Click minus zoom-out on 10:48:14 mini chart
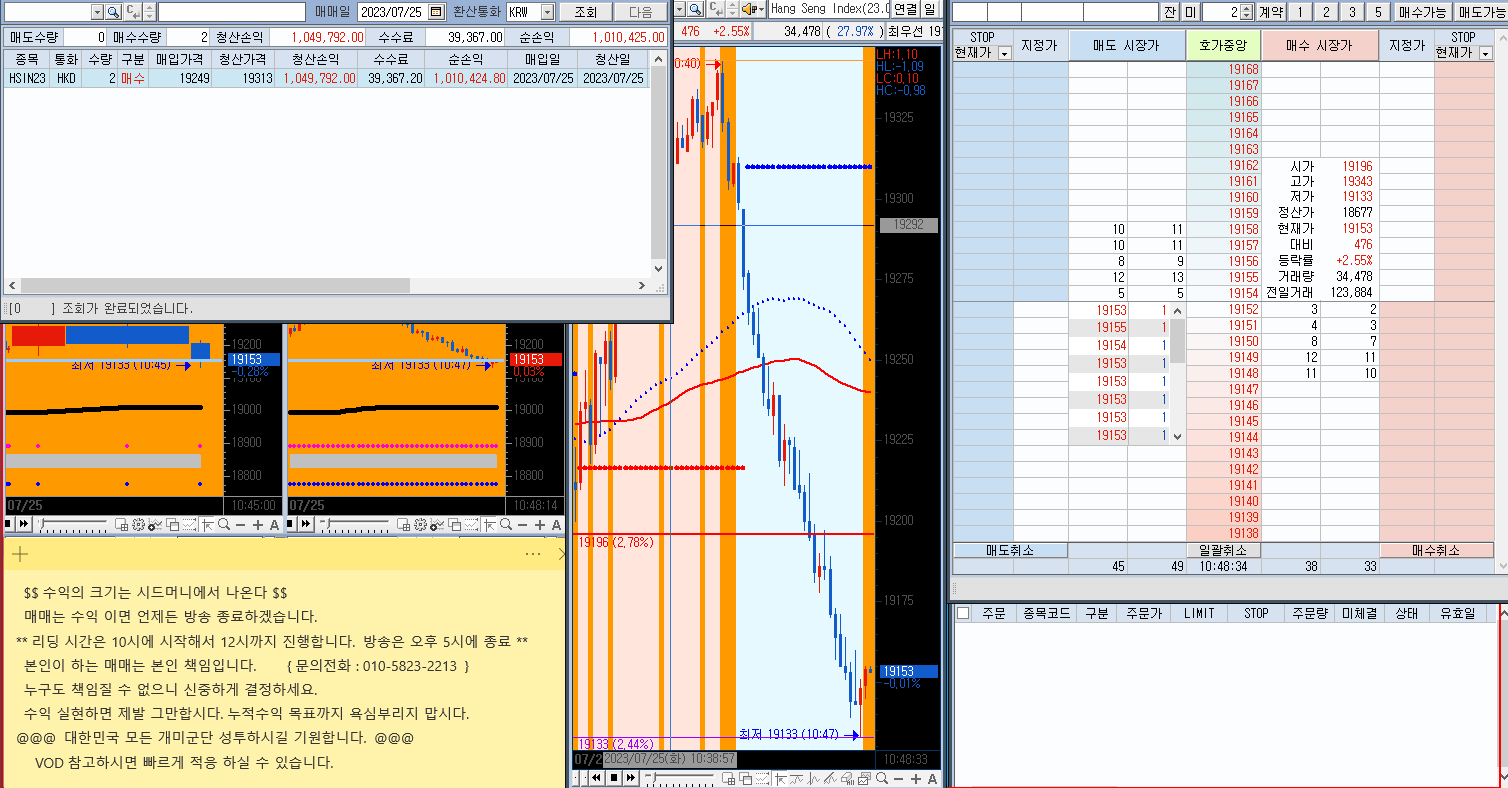 click(522, 524)
